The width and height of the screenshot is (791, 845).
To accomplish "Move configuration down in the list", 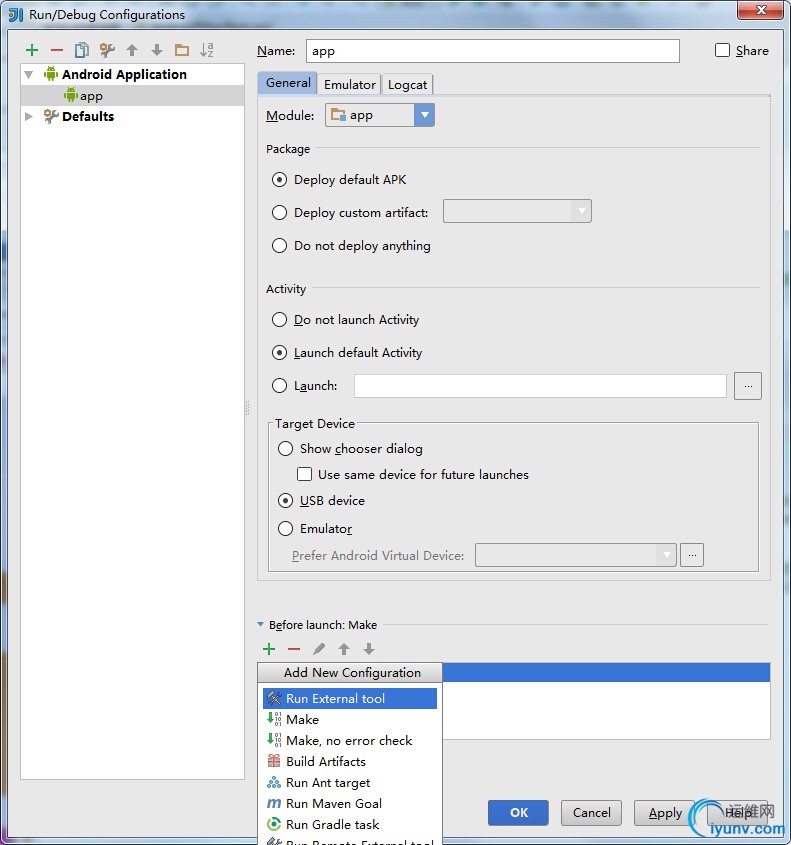I will (x=157, y=50).
